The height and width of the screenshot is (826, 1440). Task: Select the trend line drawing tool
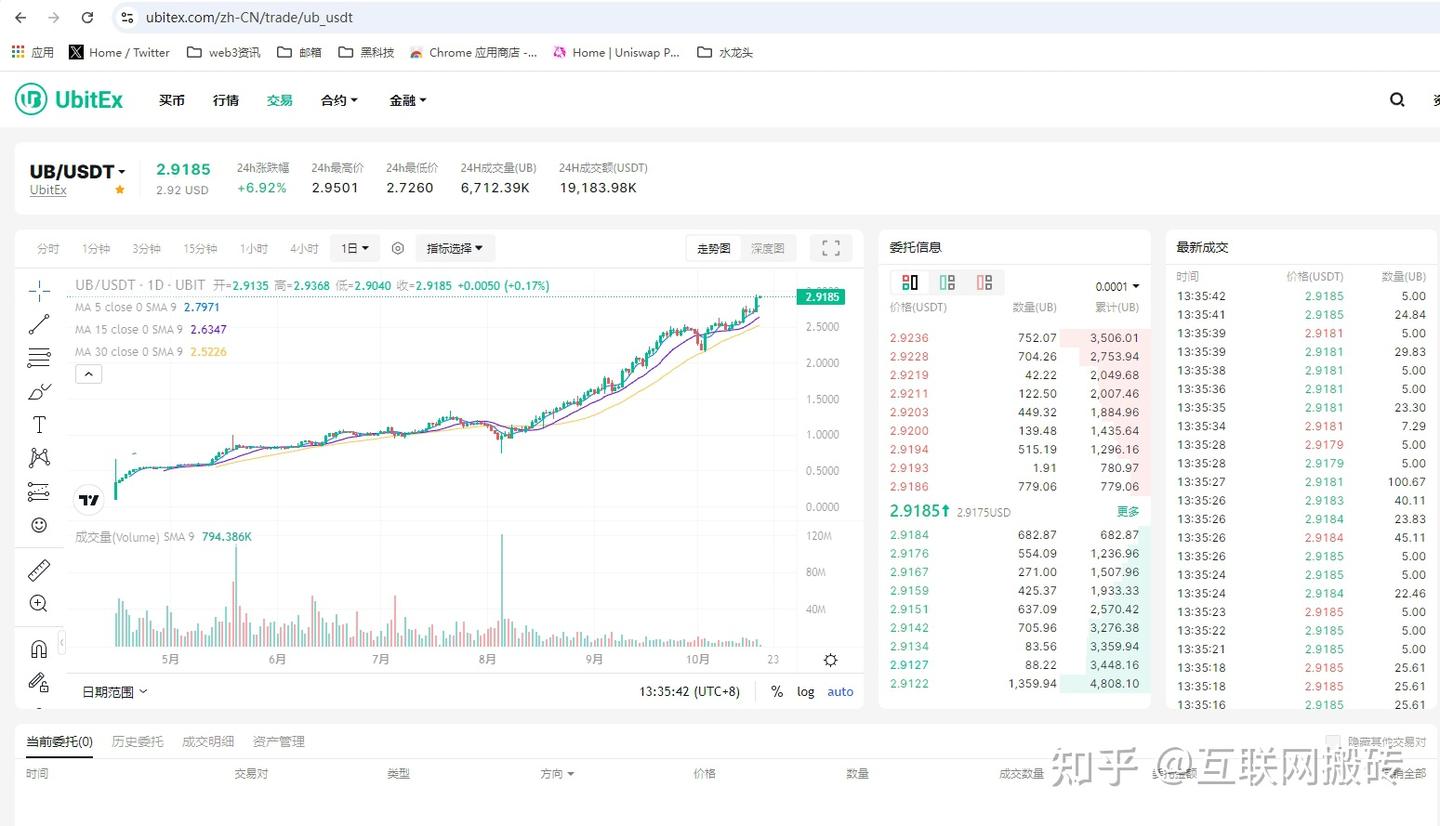pyautogui.click(x=39, y=323)
